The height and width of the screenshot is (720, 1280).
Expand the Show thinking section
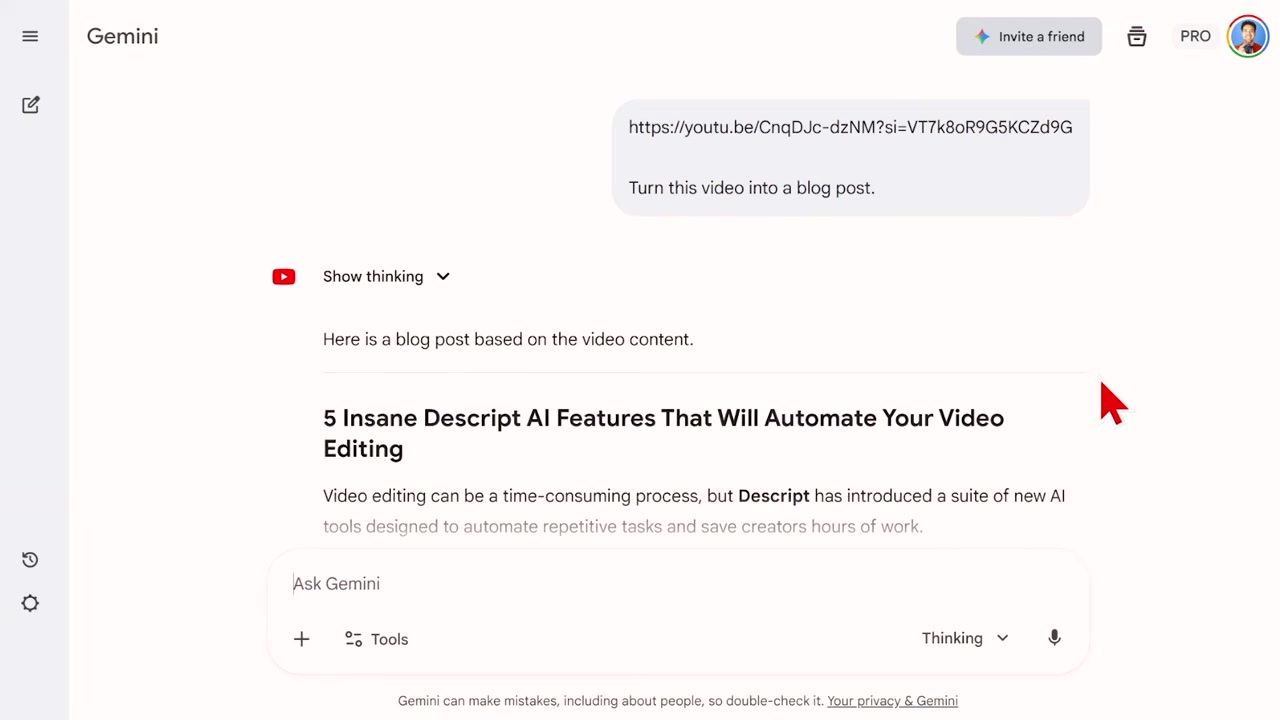coord(387,277)
